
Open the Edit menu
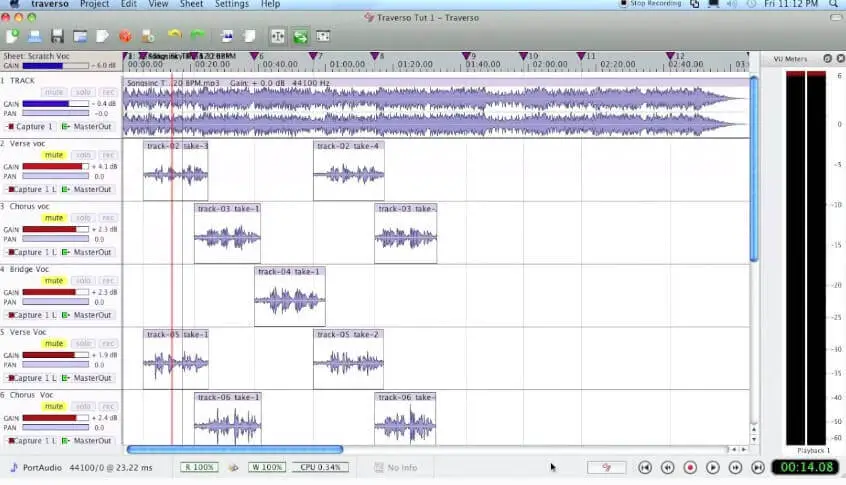click(128, 4)
